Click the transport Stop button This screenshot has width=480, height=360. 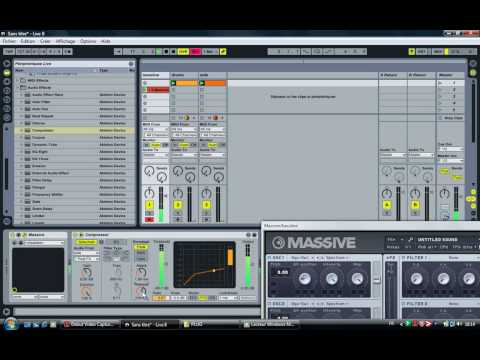[166, 51]
